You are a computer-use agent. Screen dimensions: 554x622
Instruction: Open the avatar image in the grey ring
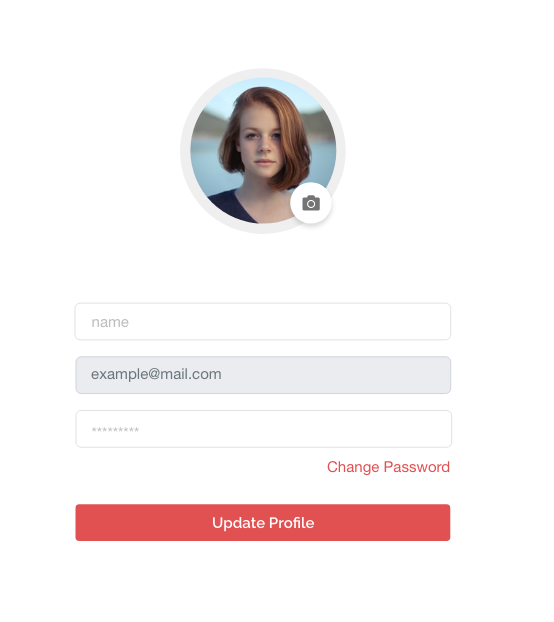[263, 151]
